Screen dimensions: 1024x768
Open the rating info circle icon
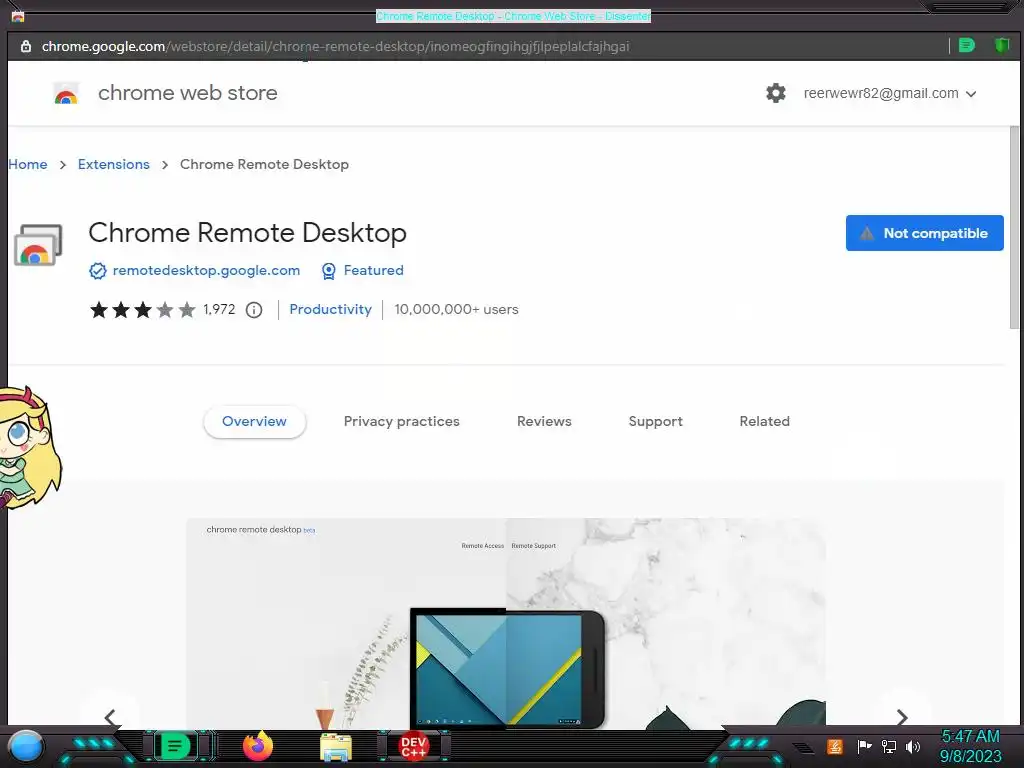pos(254,310)
